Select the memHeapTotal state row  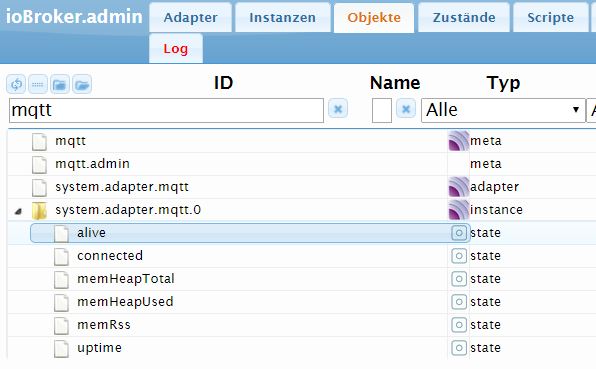pyautogui.click(x=301, y=279)
